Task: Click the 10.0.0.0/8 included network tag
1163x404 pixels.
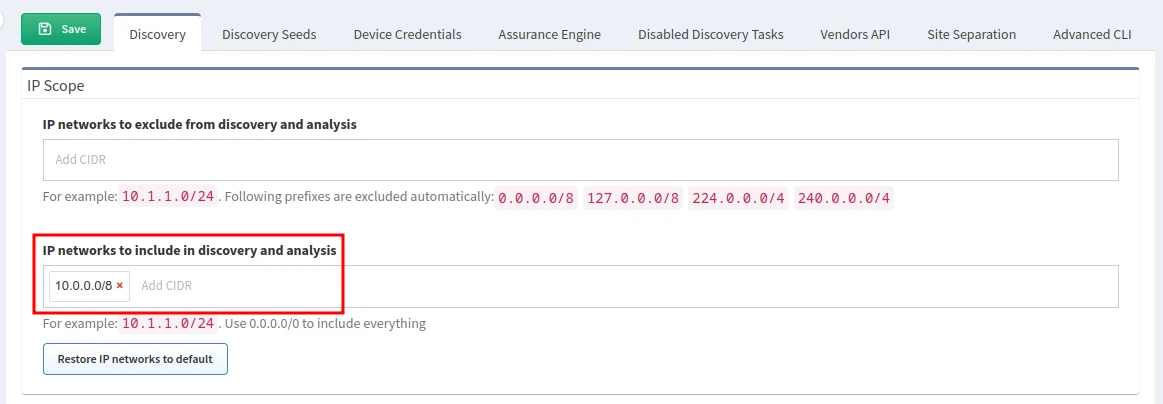Action: coord(83,286)
